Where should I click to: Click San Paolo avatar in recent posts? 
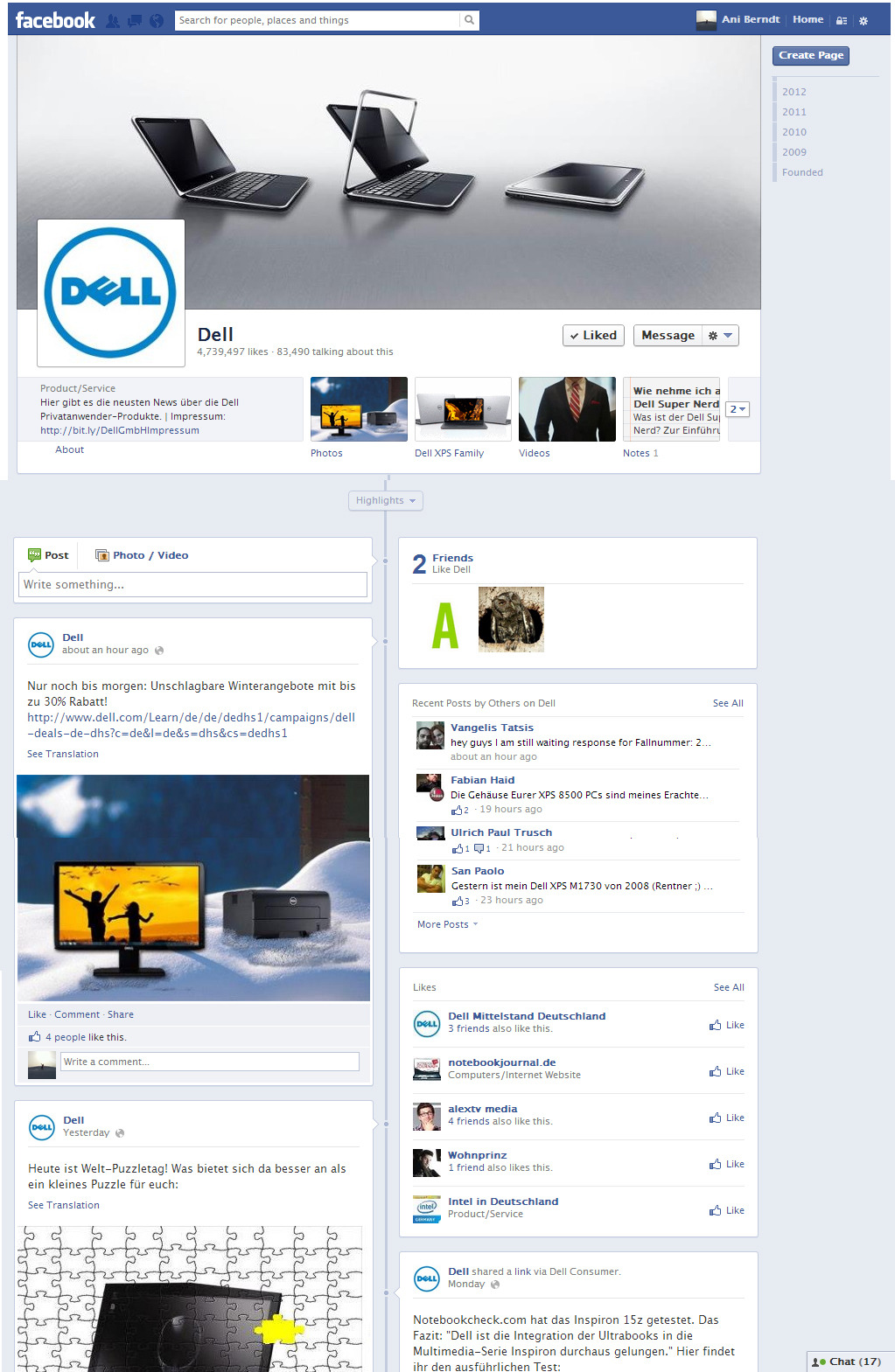430,879
